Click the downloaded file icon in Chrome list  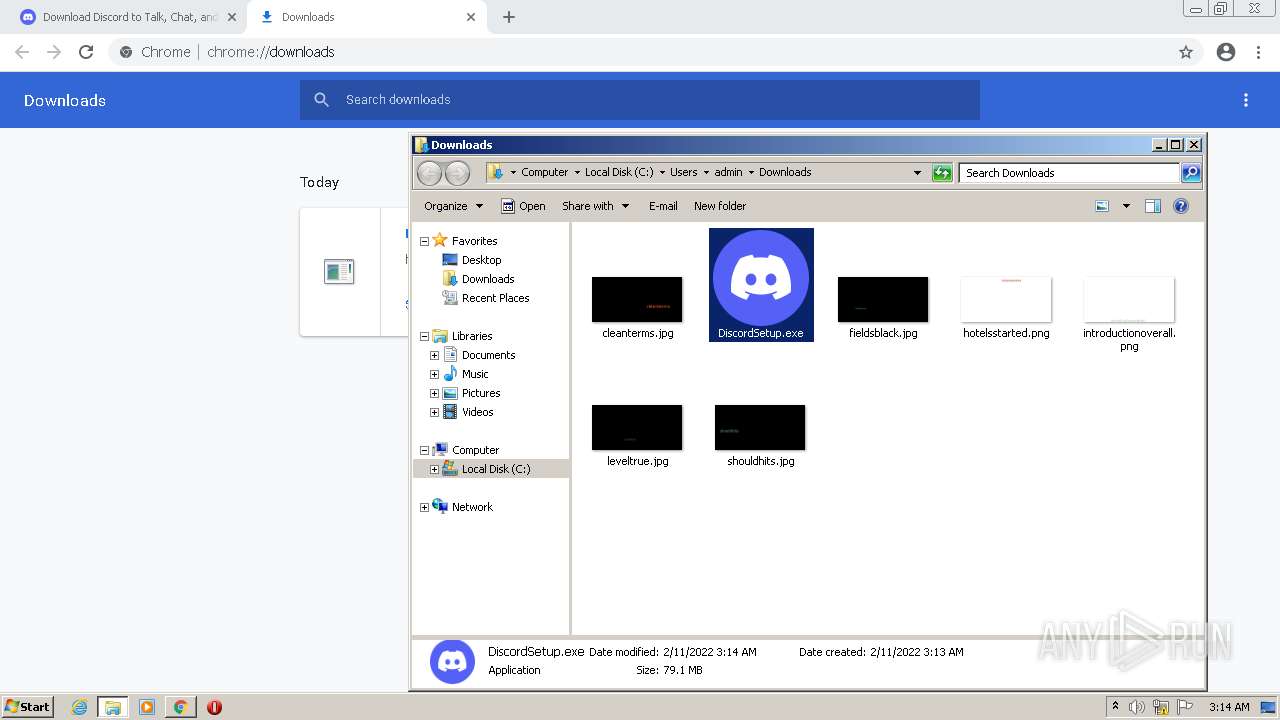coord(339,271)
